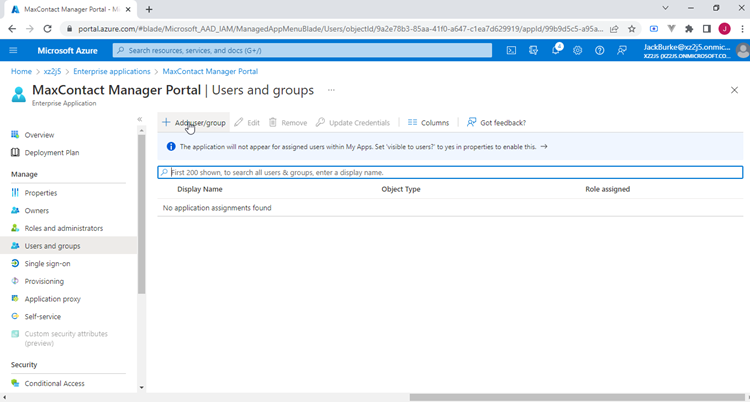Open Cloud Shell from the top bar
This screenshot has width=750, height=402.
click(x=511, y=50)
